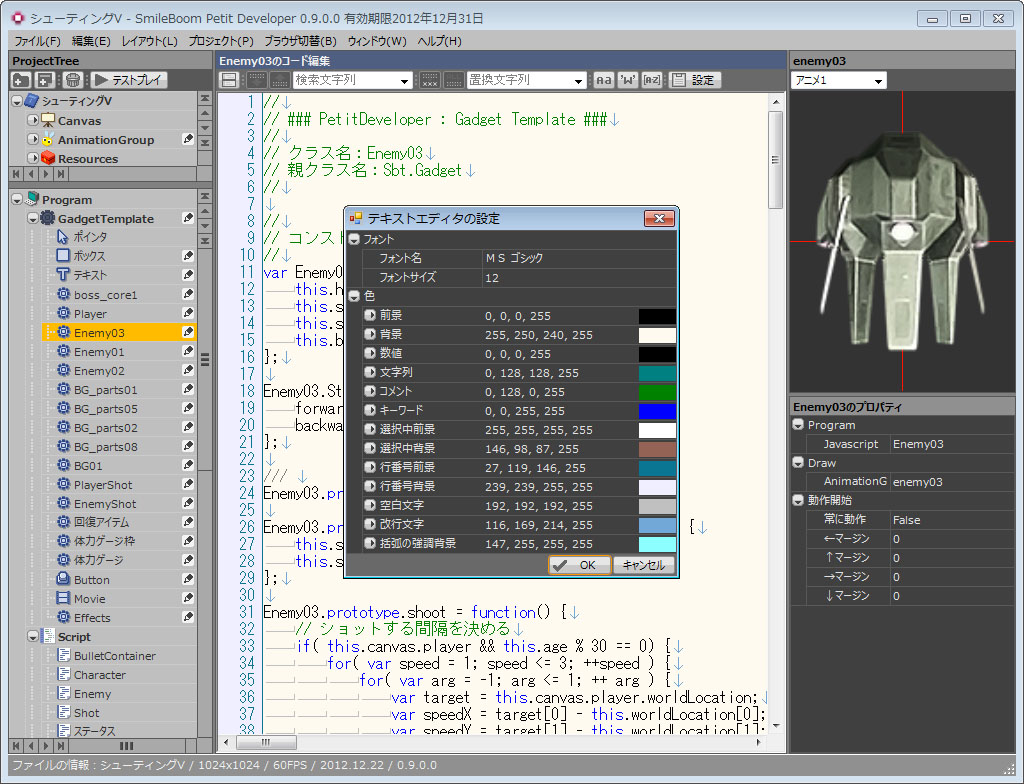Toggle the [A-Z] regex search option
Screen dimensions: 1024x784
point(652,80)
